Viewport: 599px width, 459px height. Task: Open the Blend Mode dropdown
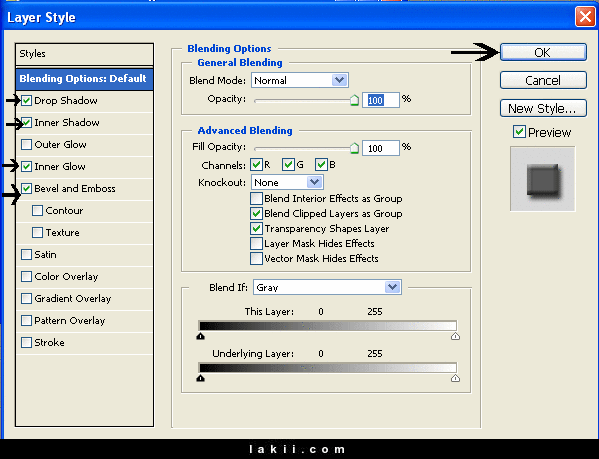300,80
